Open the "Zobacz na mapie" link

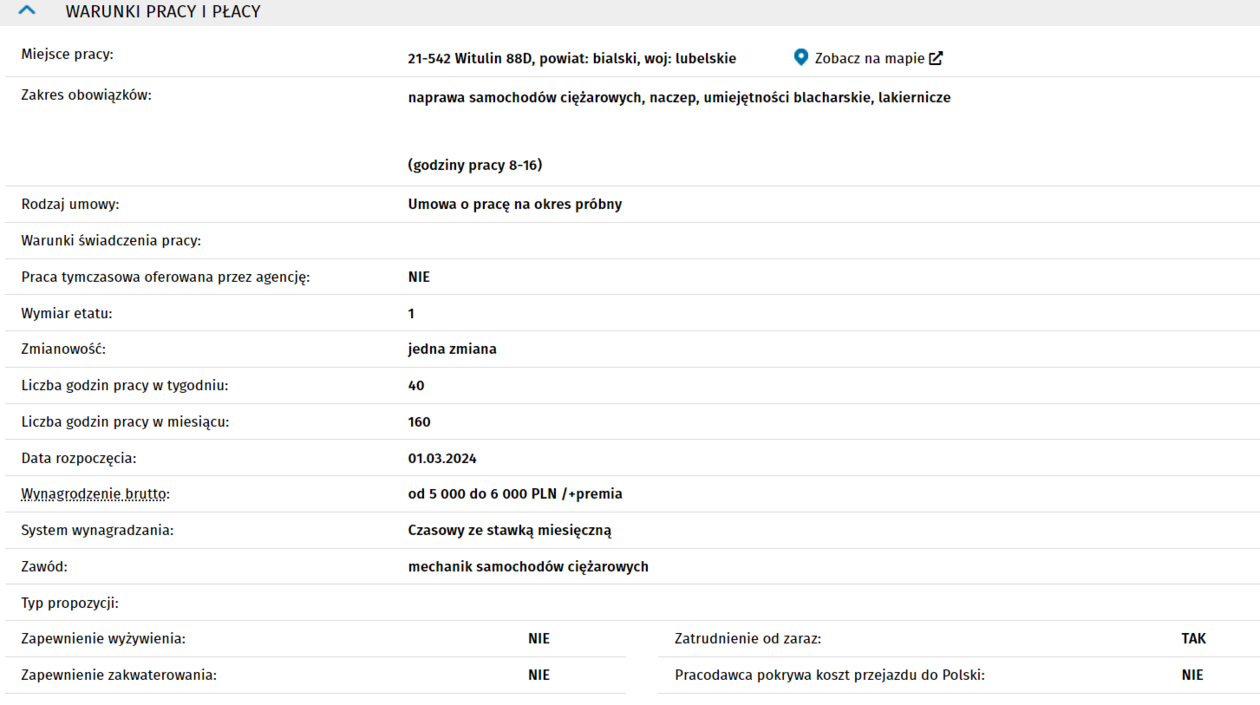pyautogui.click(x=869, y=59)
